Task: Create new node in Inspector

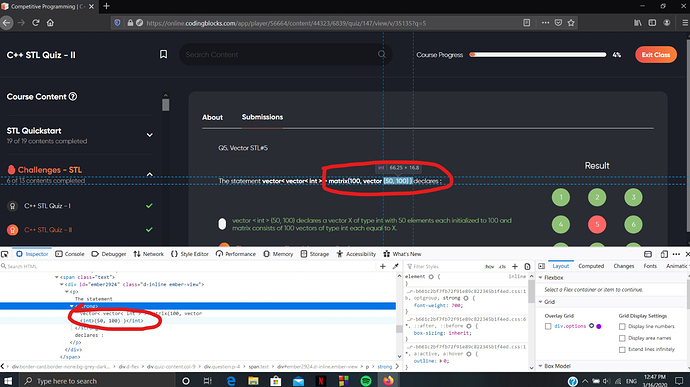Action: [383, 266]
